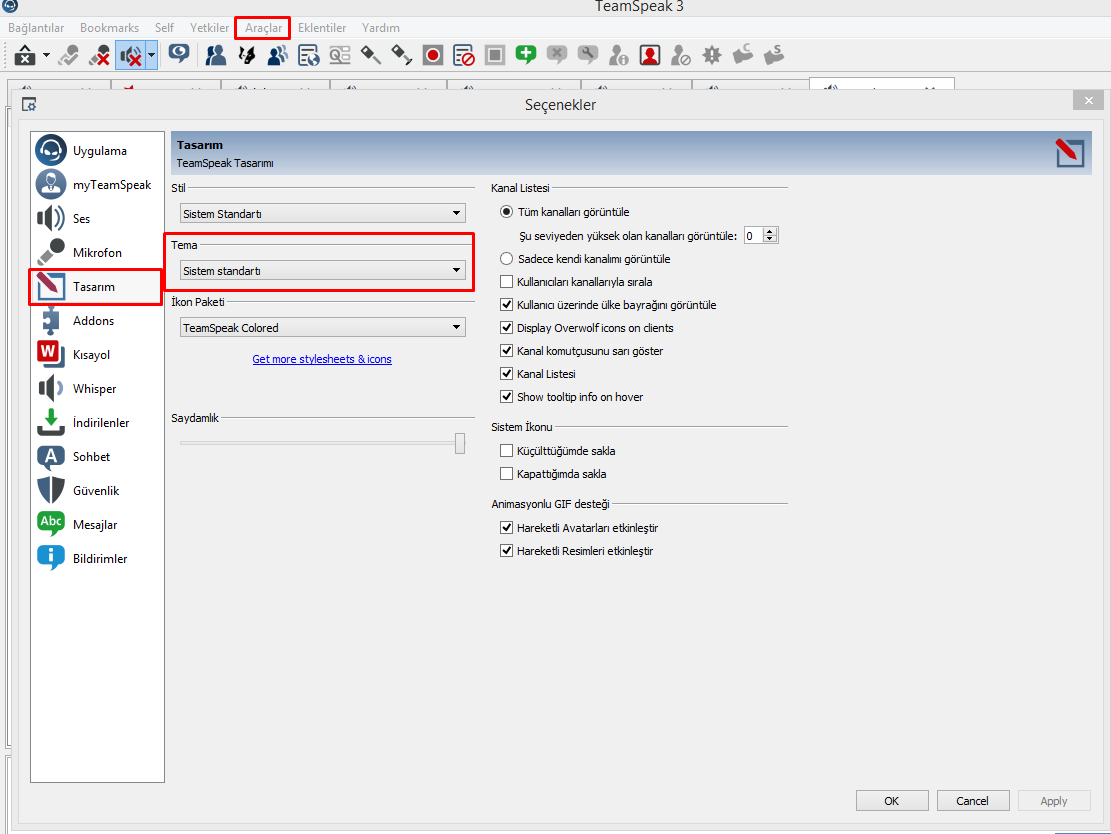
Task: Click the gray chat bubble wrench icon
Action: click(587, 55)
